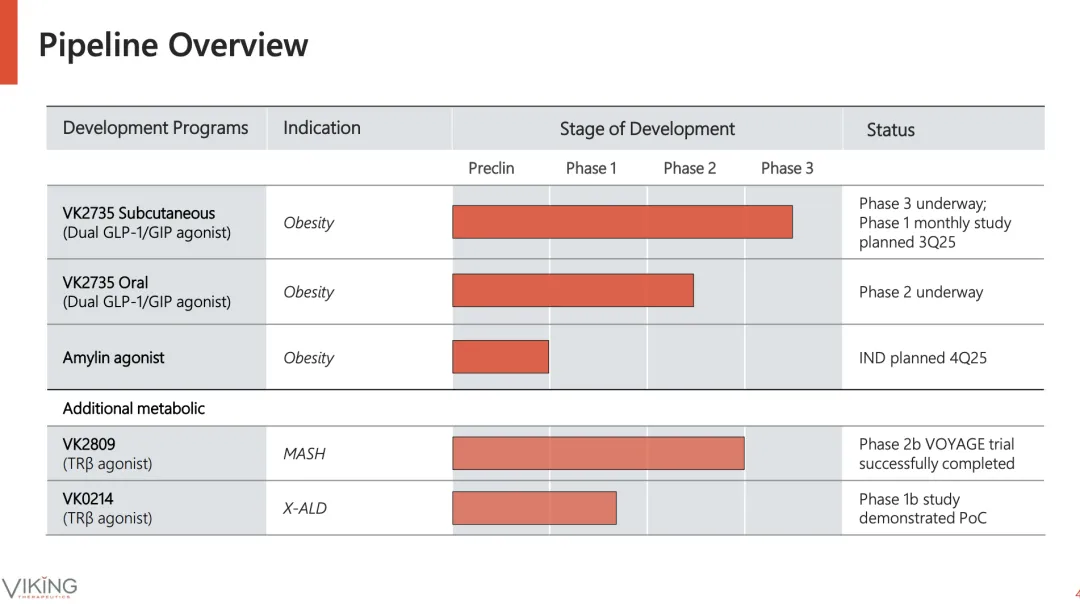1080x604 pixels.
Task: Click the MASH indication cell
Action: click(x=304, y=454)
